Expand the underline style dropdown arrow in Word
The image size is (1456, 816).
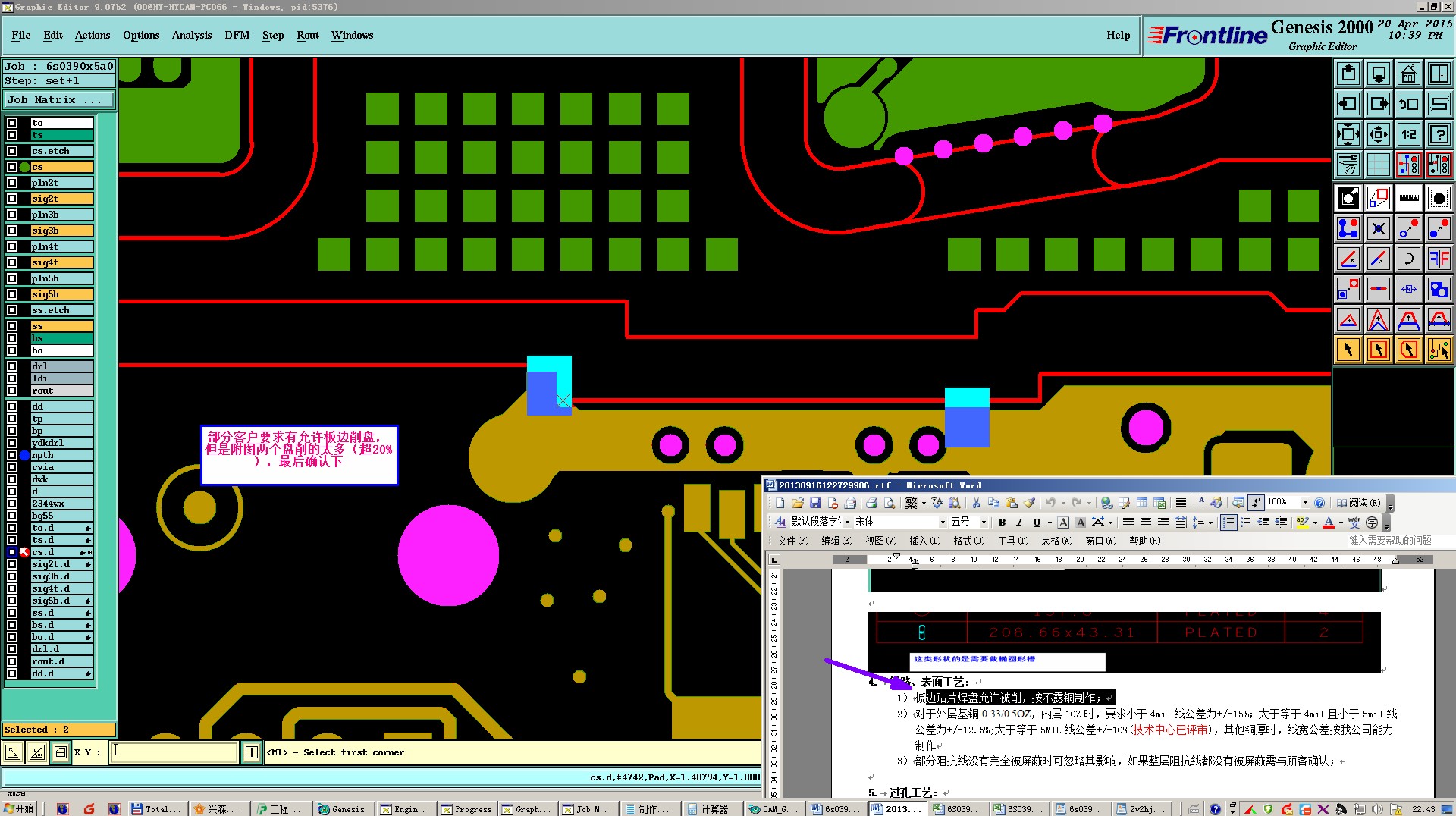click(1050, 523)
